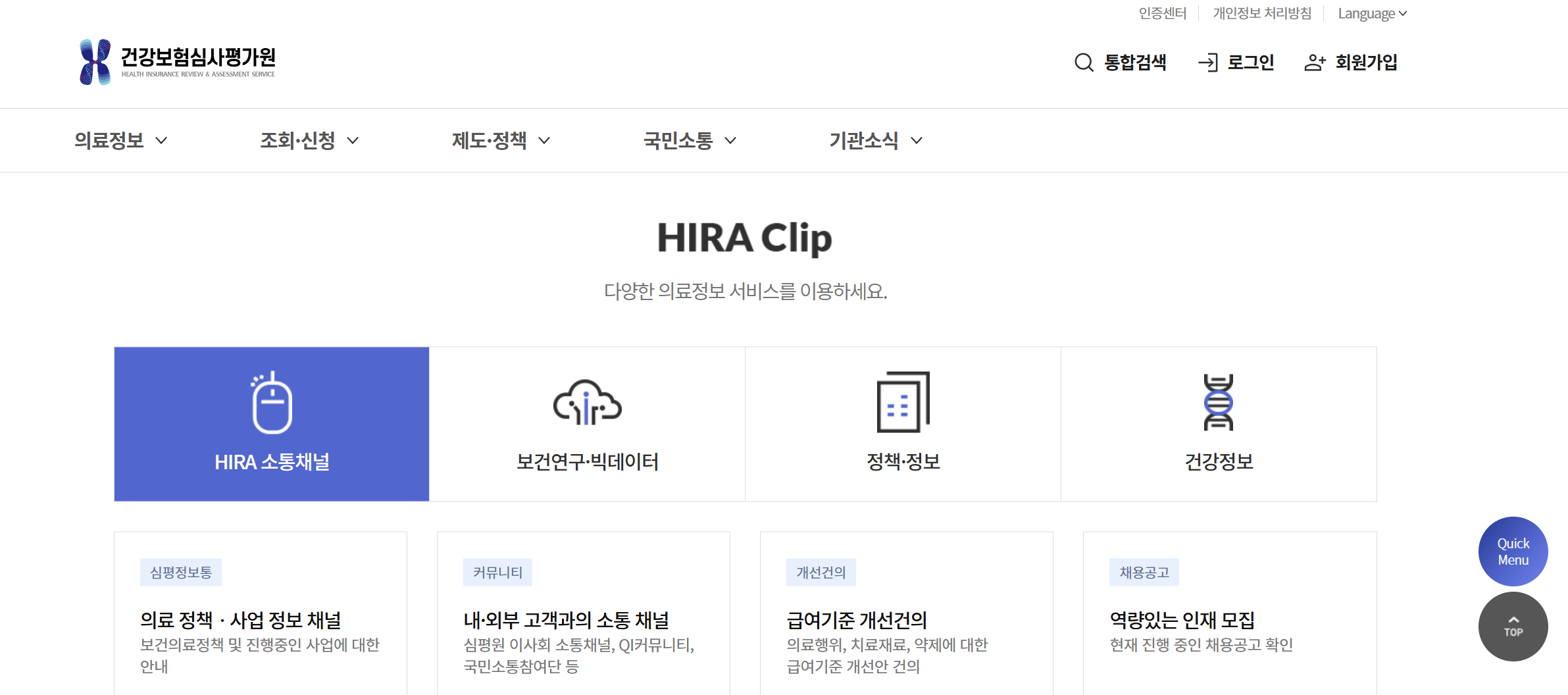Click the cloud icon above 보건연구·빅데이터
Image resolution: width=1568 pixels, height=695 pixels.
(x=588, y=402)
